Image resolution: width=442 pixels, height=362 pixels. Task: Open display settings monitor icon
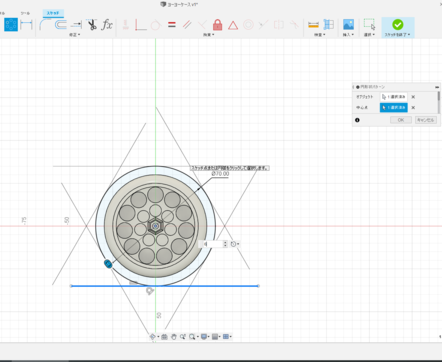(x=204, y=337)
